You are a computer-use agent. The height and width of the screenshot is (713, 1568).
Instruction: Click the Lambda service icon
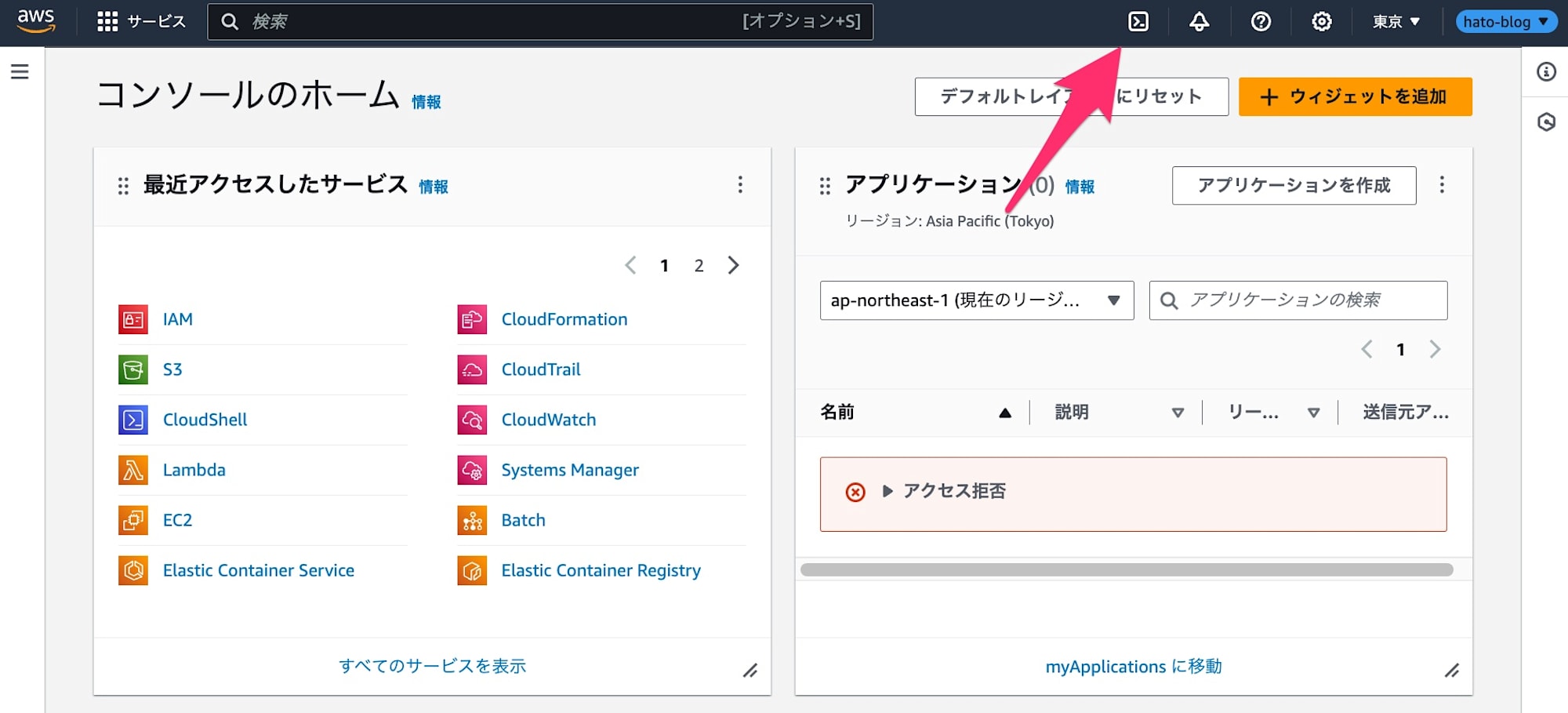pos(133,470)
